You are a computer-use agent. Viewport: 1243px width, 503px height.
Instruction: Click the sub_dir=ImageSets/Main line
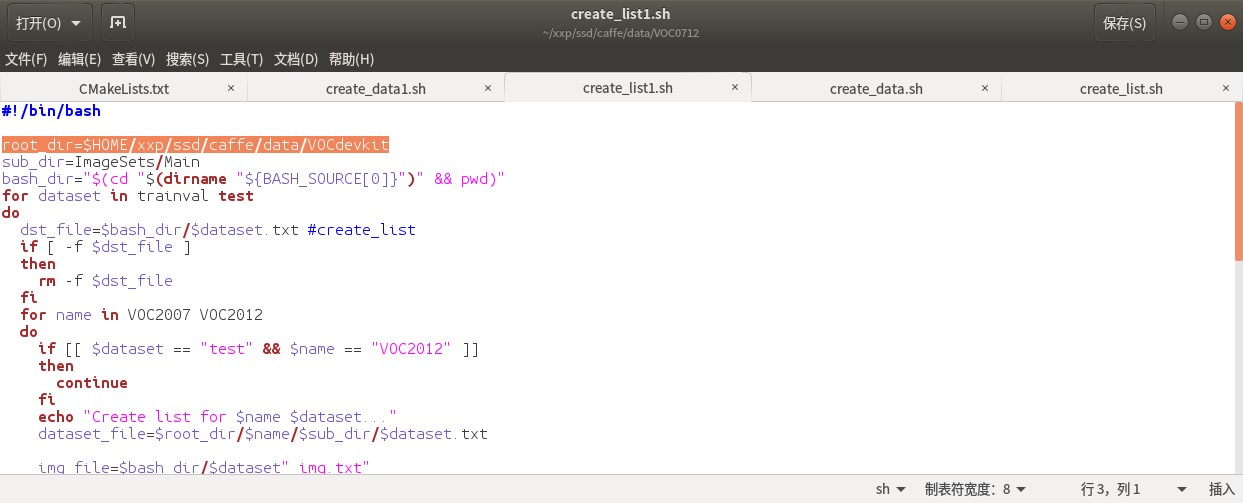pyautogui.click(x=101, y=162)
